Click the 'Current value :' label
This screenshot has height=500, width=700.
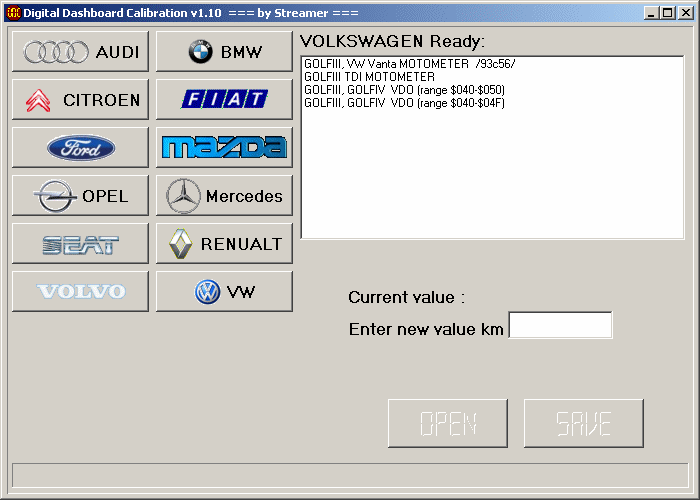coord(407,297)
